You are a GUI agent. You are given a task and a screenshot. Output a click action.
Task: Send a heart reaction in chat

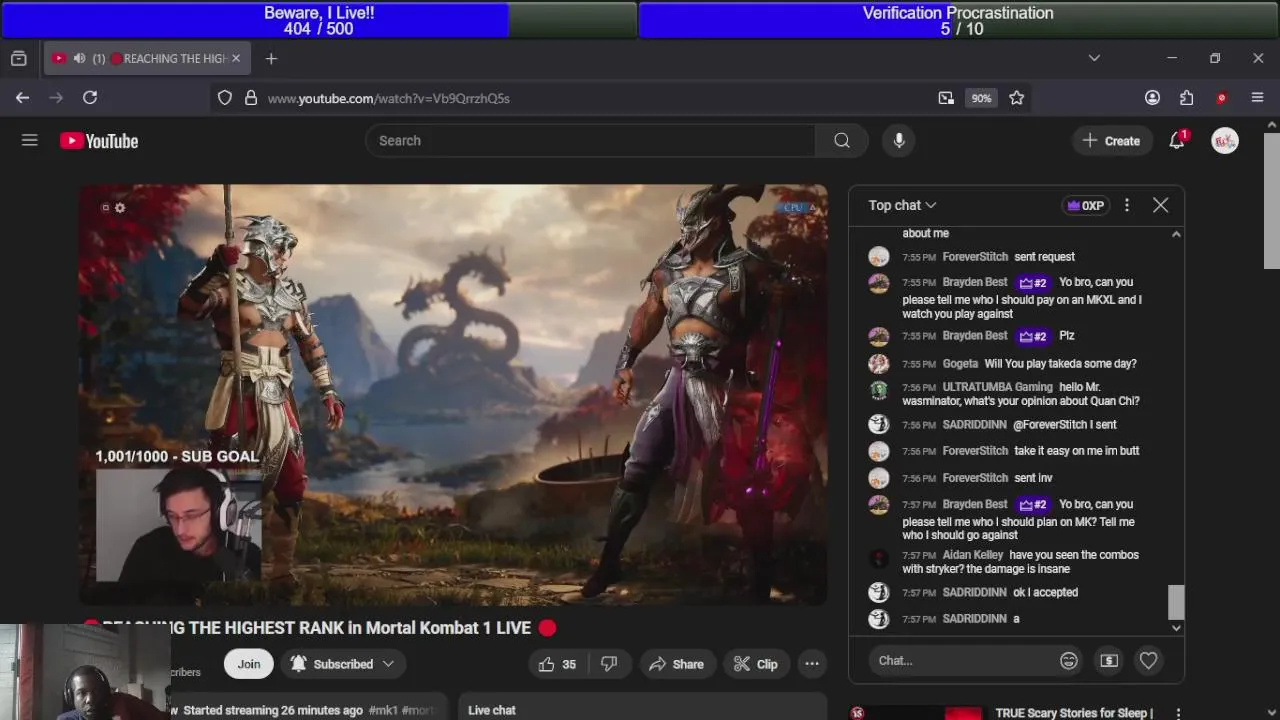(x=1148, y=661)
